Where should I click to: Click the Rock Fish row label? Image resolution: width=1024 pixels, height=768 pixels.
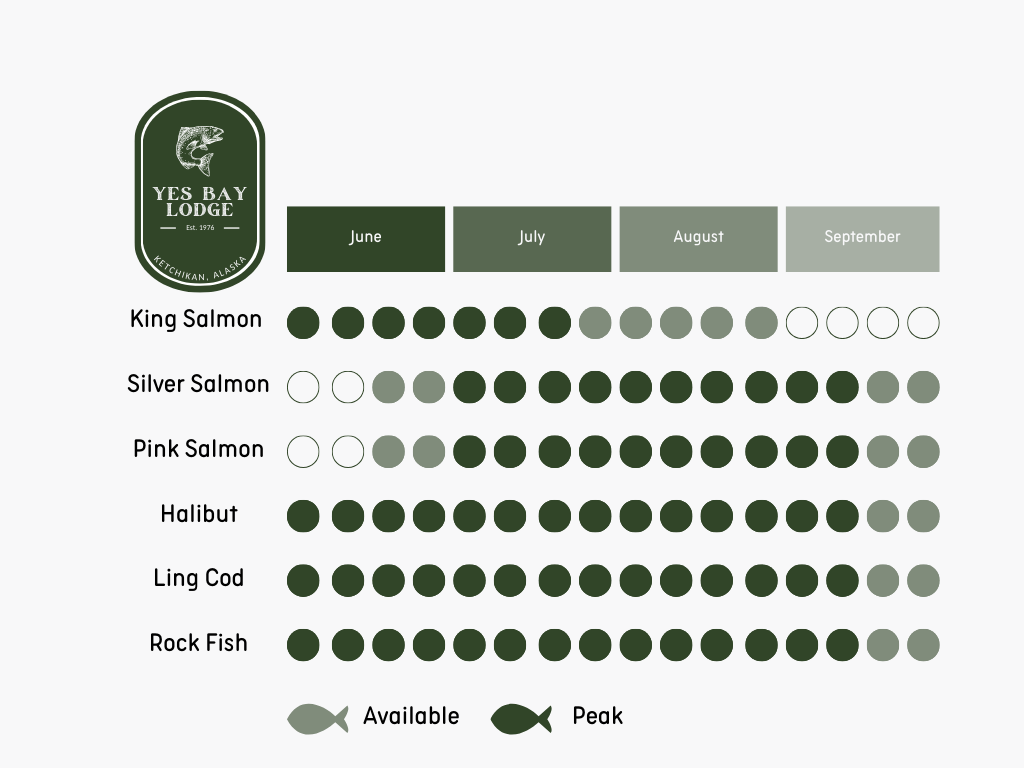tap(199, 643)
